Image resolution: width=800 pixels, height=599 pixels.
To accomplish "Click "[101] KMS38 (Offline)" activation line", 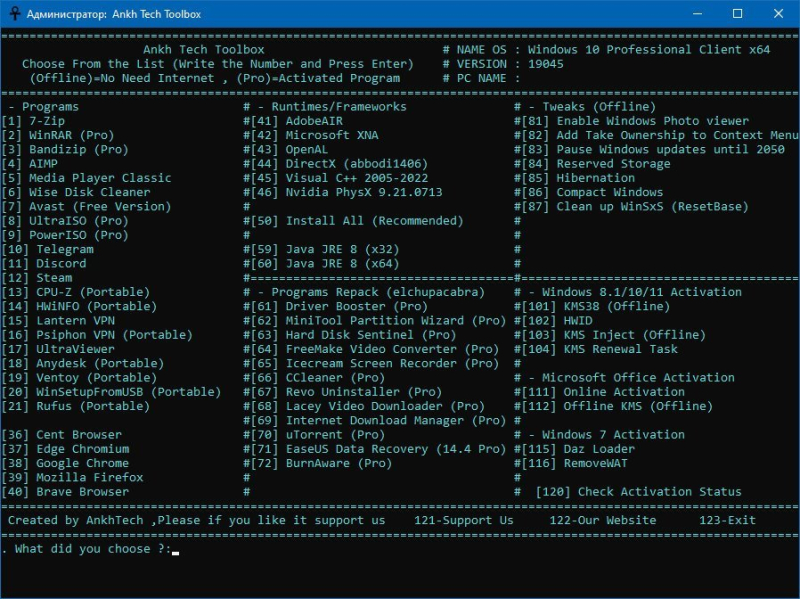I will coord(596,307).
